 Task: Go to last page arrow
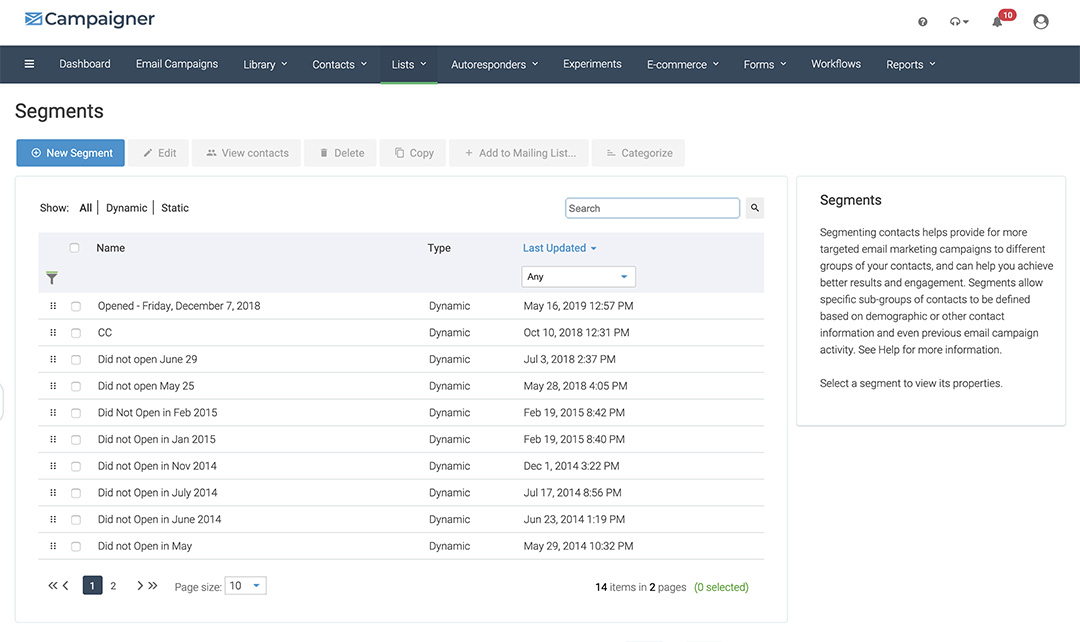153,586
